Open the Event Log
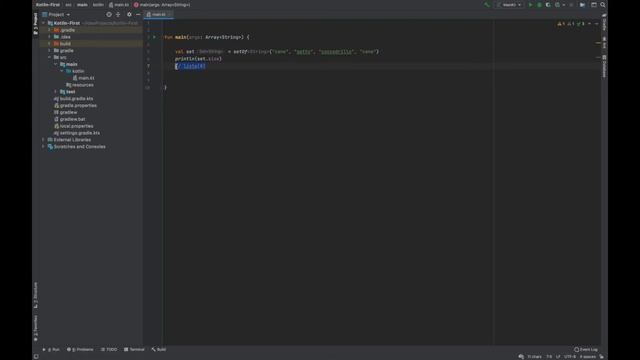The image size is (640, 360). tap(586, 349)
